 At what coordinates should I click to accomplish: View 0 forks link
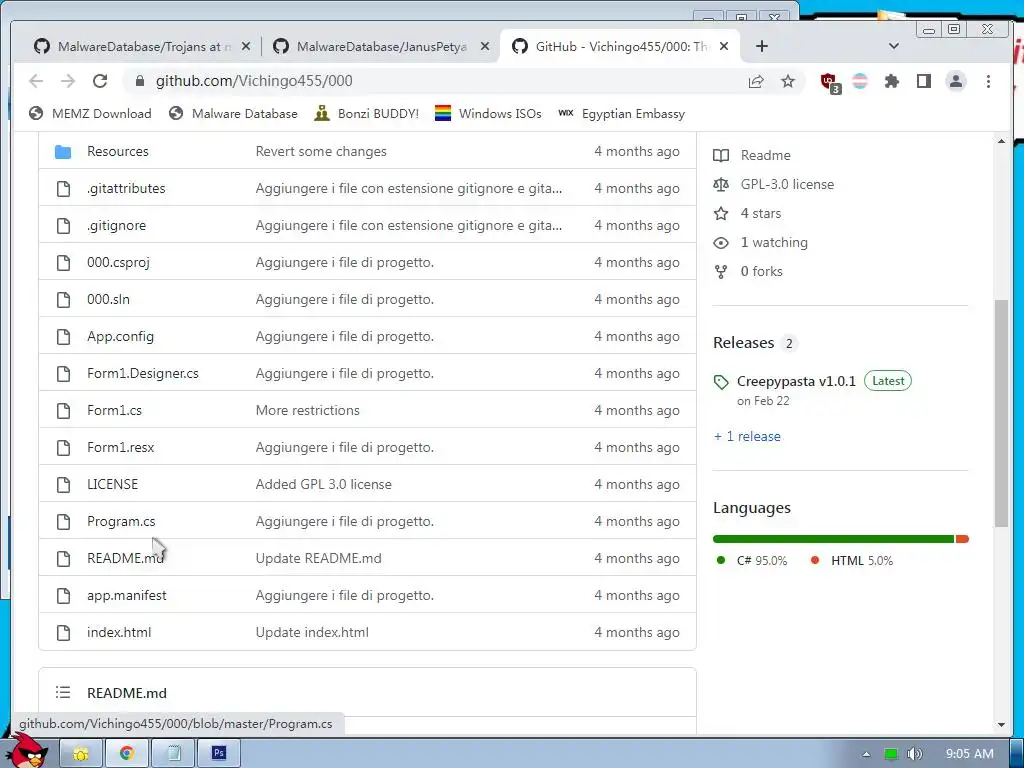[748, 272]
